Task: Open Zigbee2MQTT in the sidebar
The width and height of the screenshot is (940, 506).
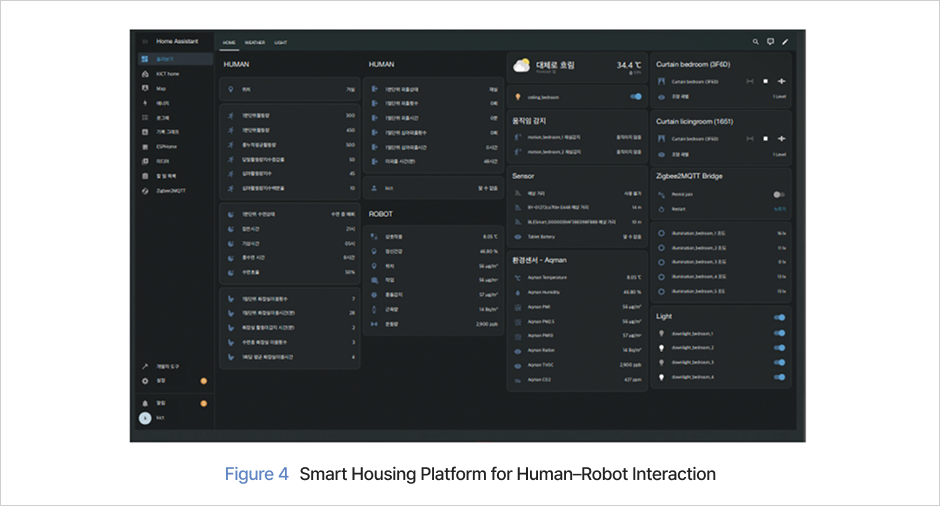Action: click(176, 191)
